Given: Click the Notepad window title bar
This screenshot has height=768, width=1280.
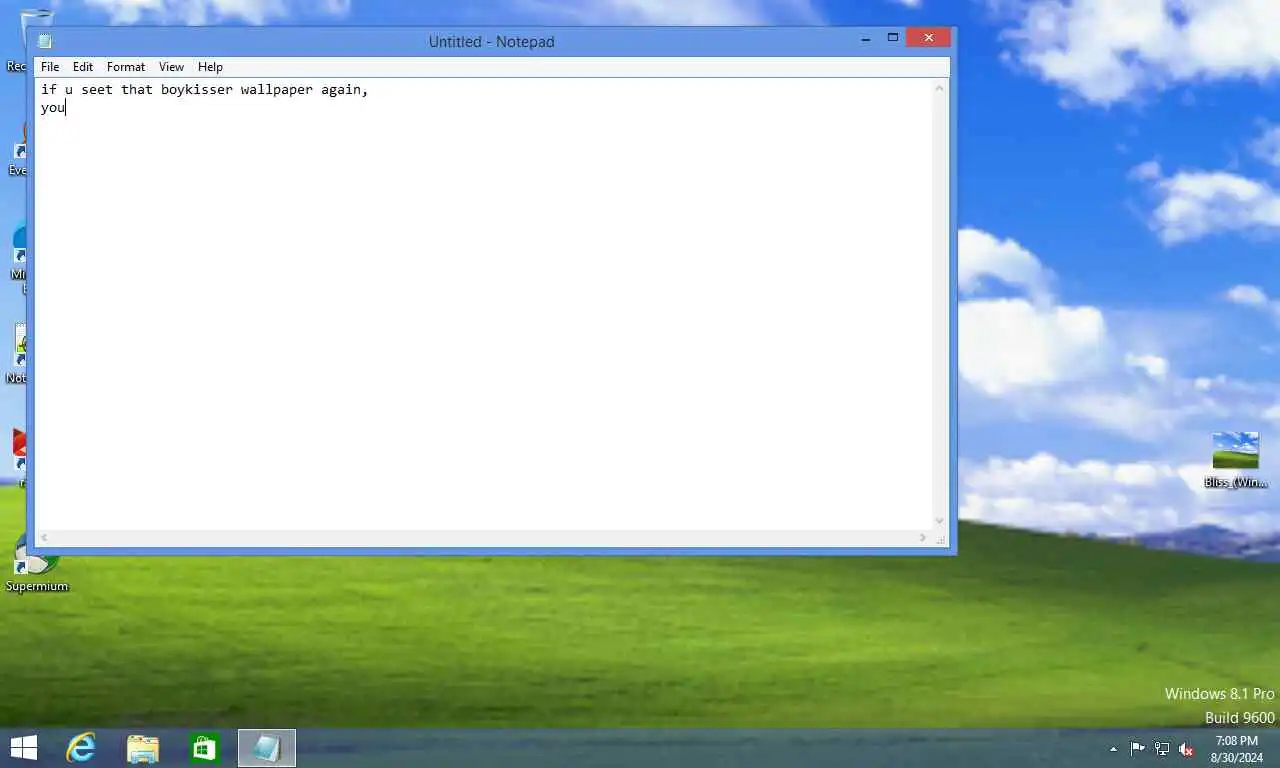Looking at the screenshot, I should tap(491, 41).
